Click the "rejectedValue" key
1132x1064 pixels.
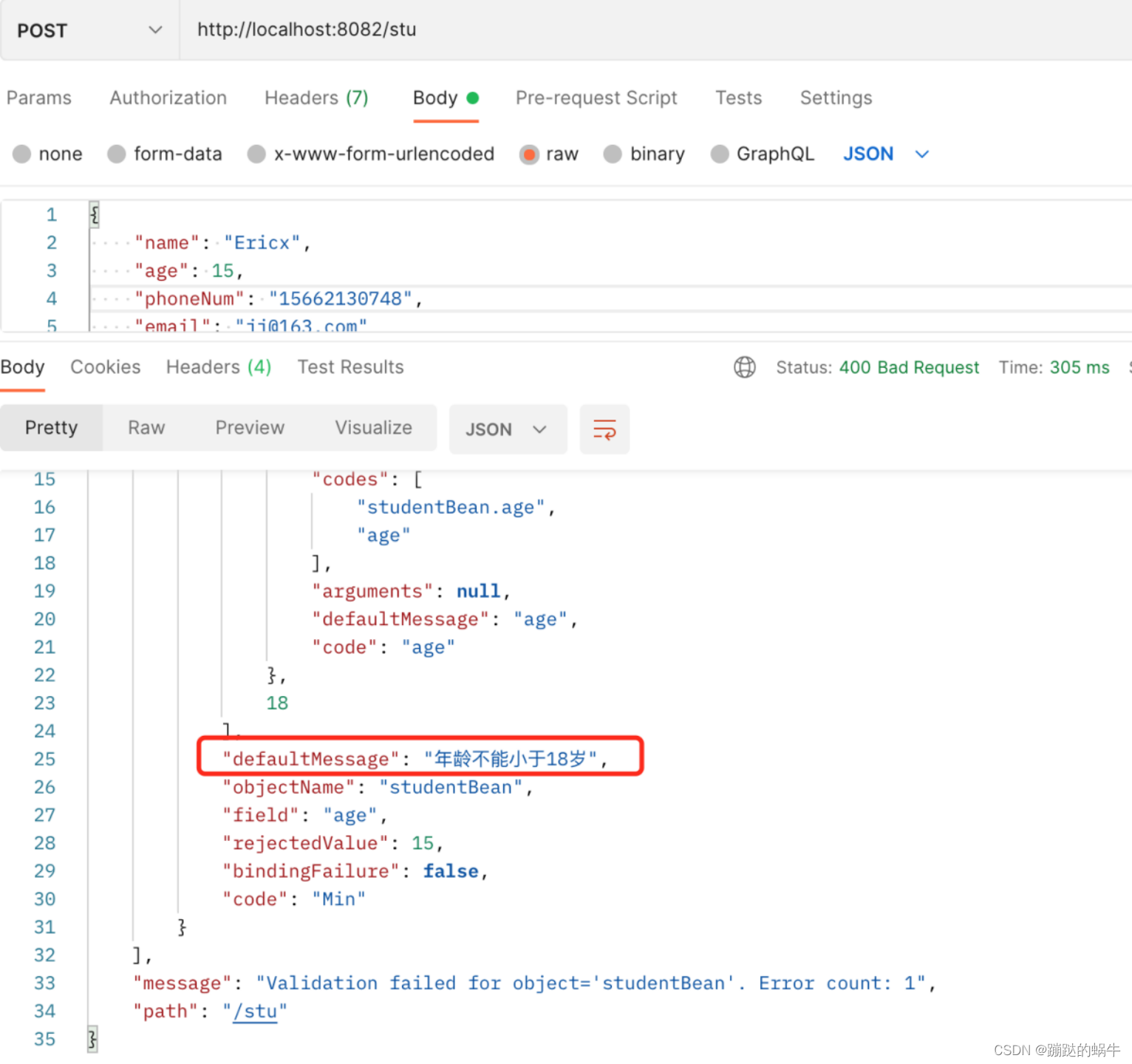tap(305, 844)
